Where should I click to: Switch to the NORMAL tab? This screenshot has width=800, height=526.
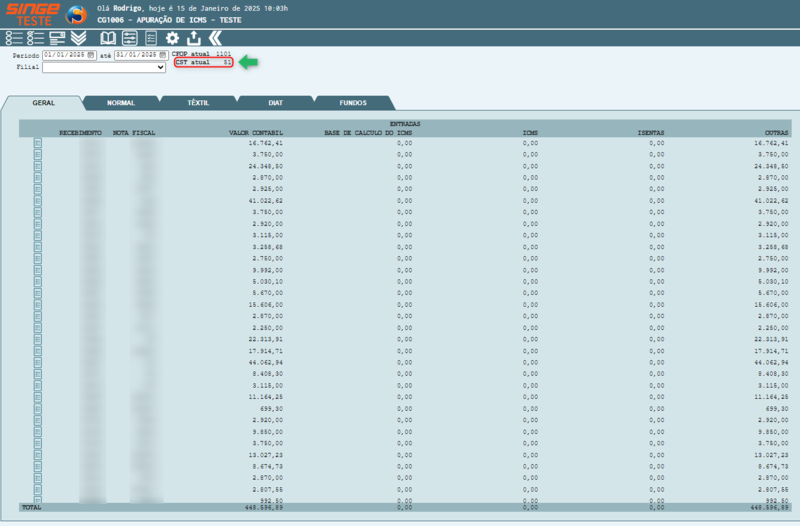[x=121, y=103]
